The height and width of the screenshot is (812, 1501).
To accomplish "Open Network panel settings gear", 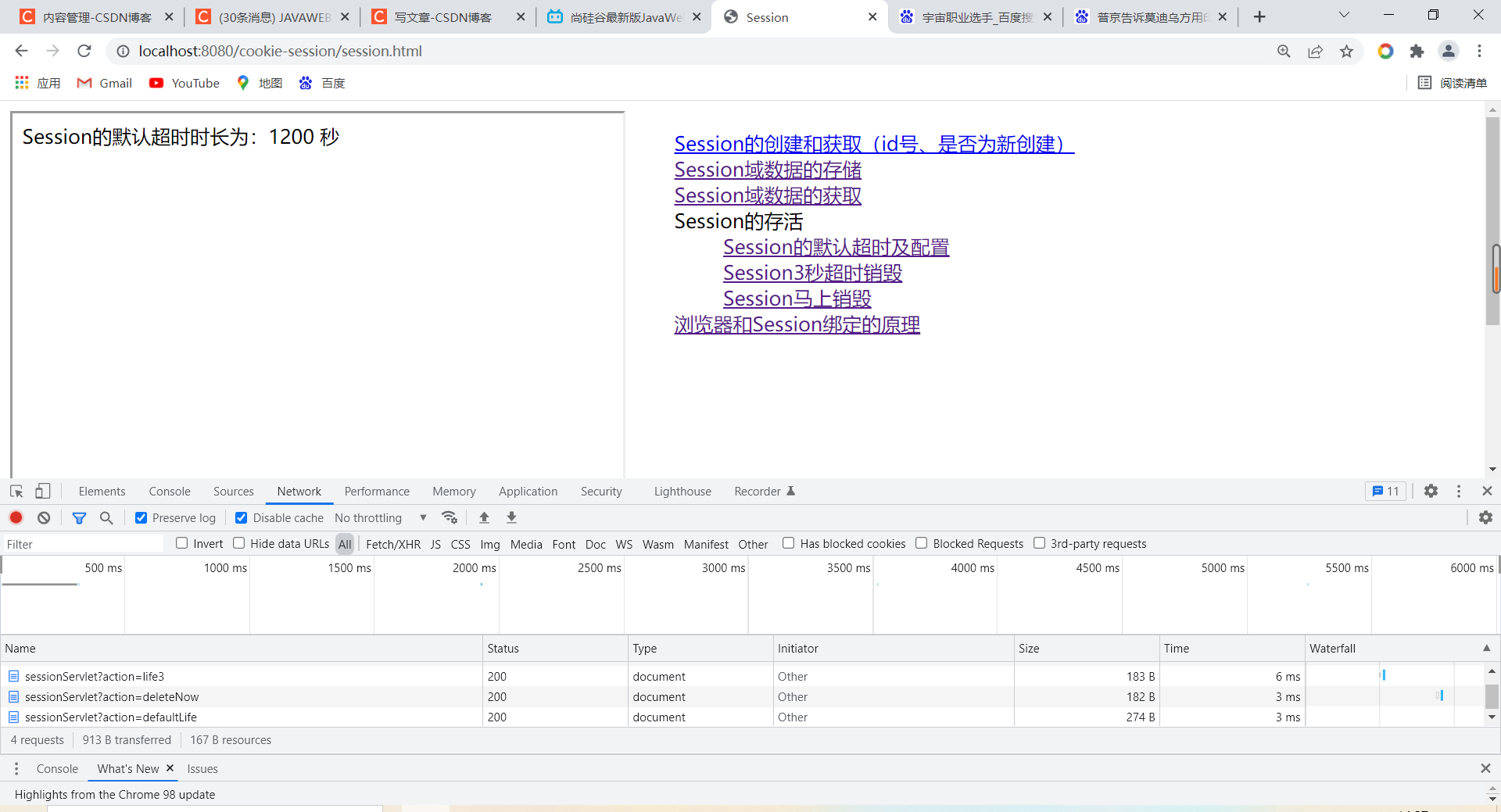I will [1485, 517].
